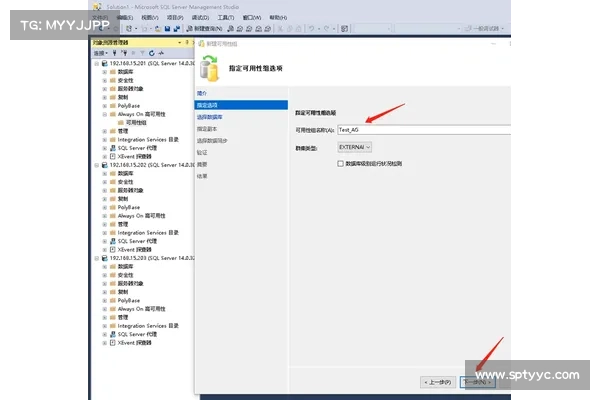Open the 编辑(E) menu
Screen dimensions: 600x400
(124, 18)
